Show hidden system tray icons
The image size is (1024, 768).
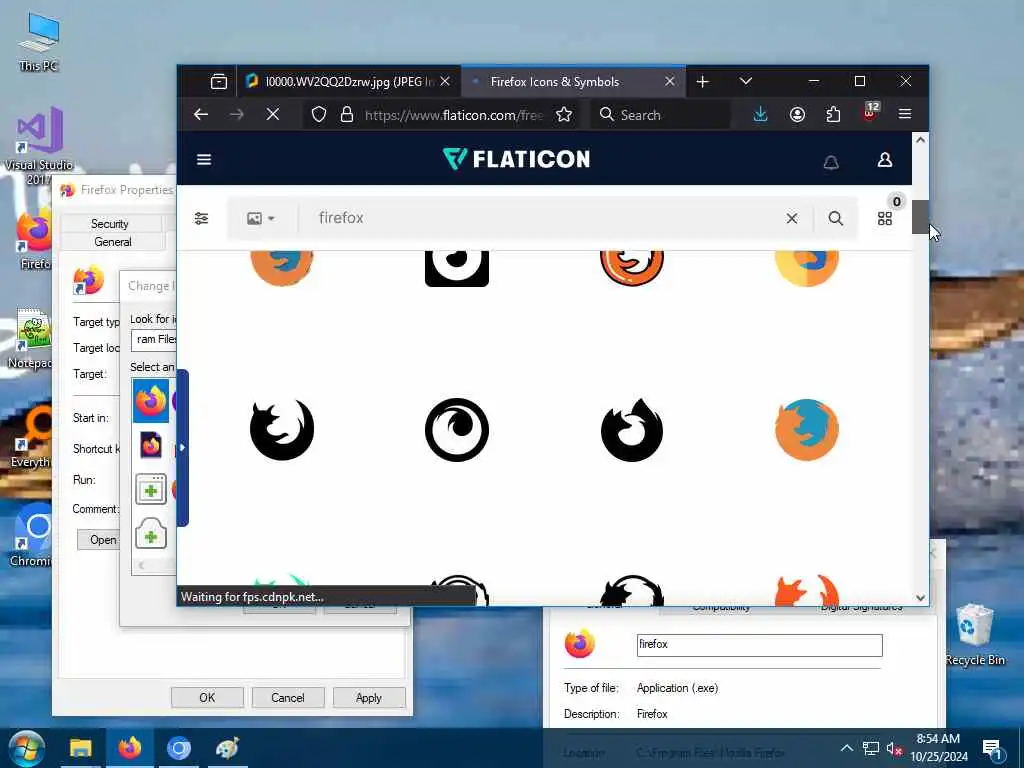tap(846, 748)
